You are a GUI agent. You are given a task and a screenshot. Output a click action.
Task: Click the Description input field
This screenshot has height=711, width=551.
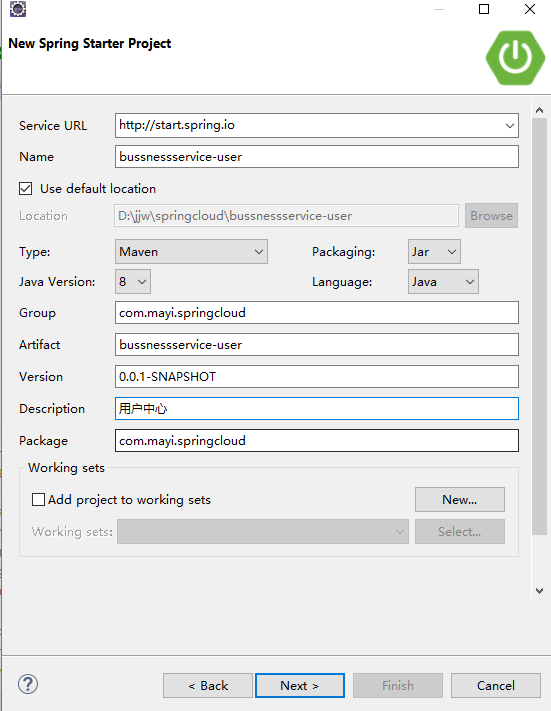[x=317, y=409]
